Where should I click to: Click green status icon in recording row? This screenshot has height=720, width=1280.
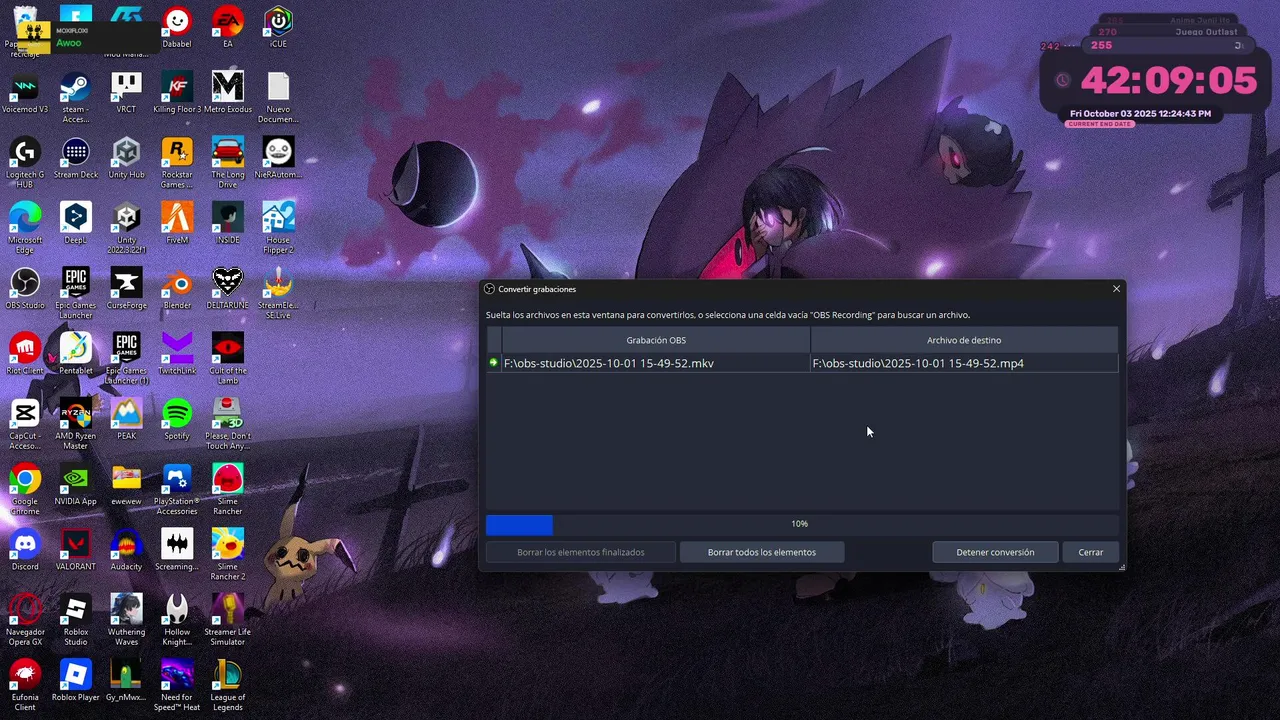[493, 363]
